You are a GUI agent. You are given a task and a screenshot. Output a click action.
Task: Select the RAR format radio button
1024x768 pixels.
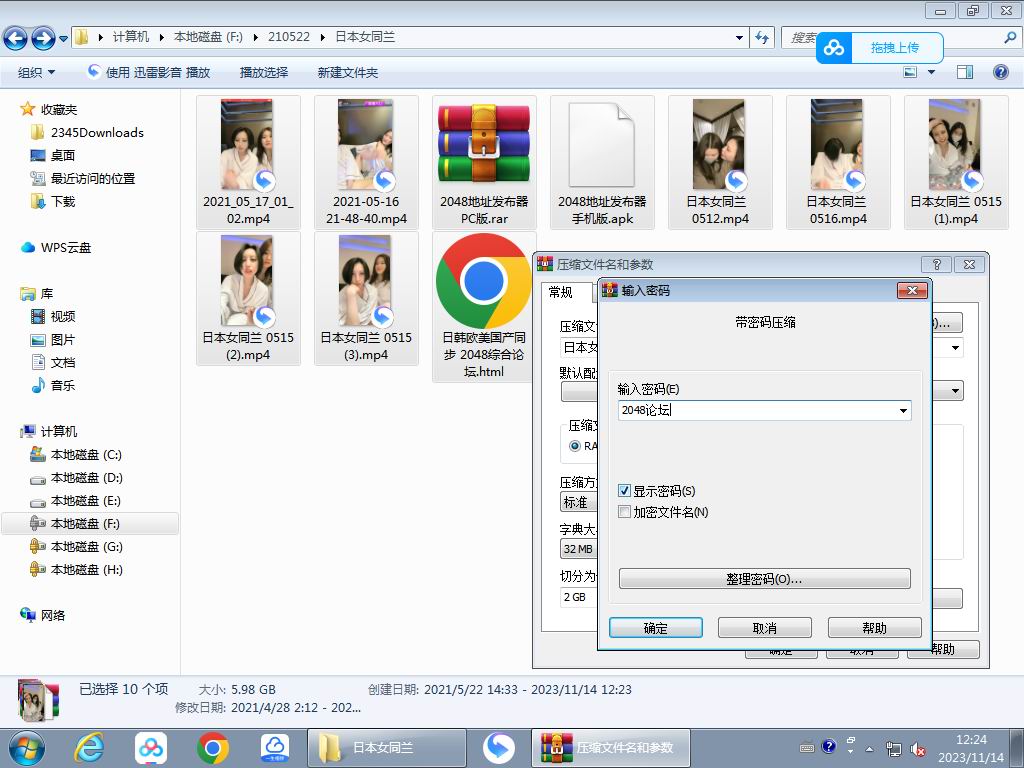[x=575, y=446]
